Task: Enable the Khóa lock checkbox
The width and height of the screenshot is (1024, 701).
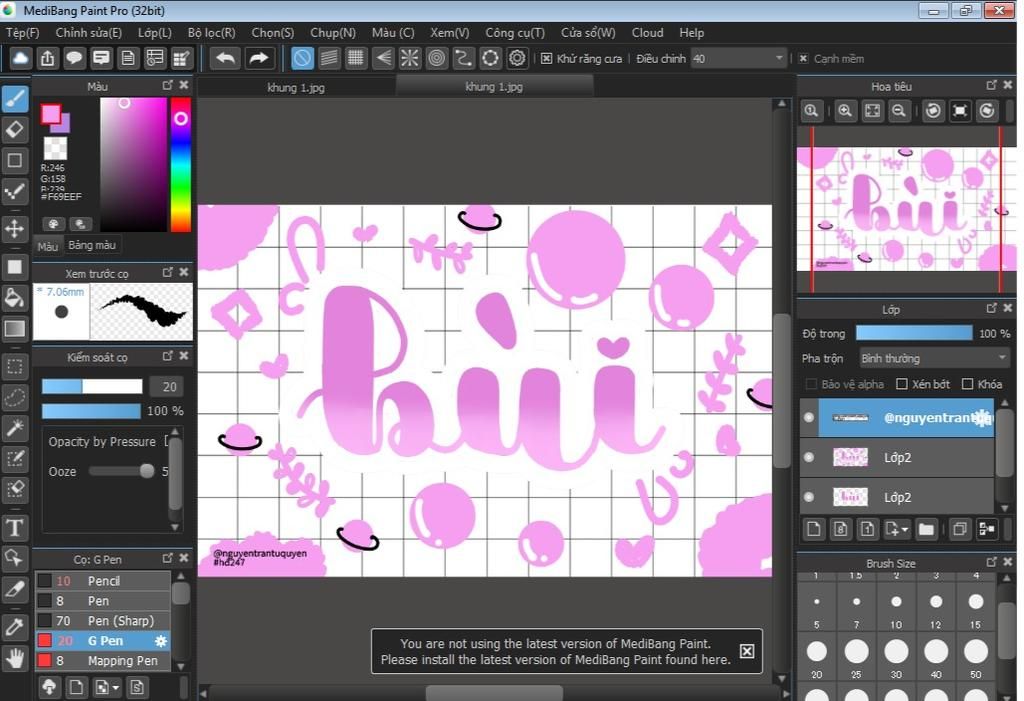Action: tap(967, 384)
